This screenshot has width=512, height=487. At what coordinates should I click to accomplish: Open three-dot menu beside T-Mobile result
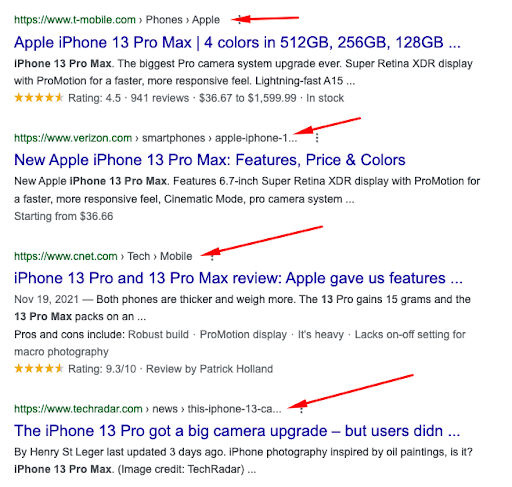[239, 19]
